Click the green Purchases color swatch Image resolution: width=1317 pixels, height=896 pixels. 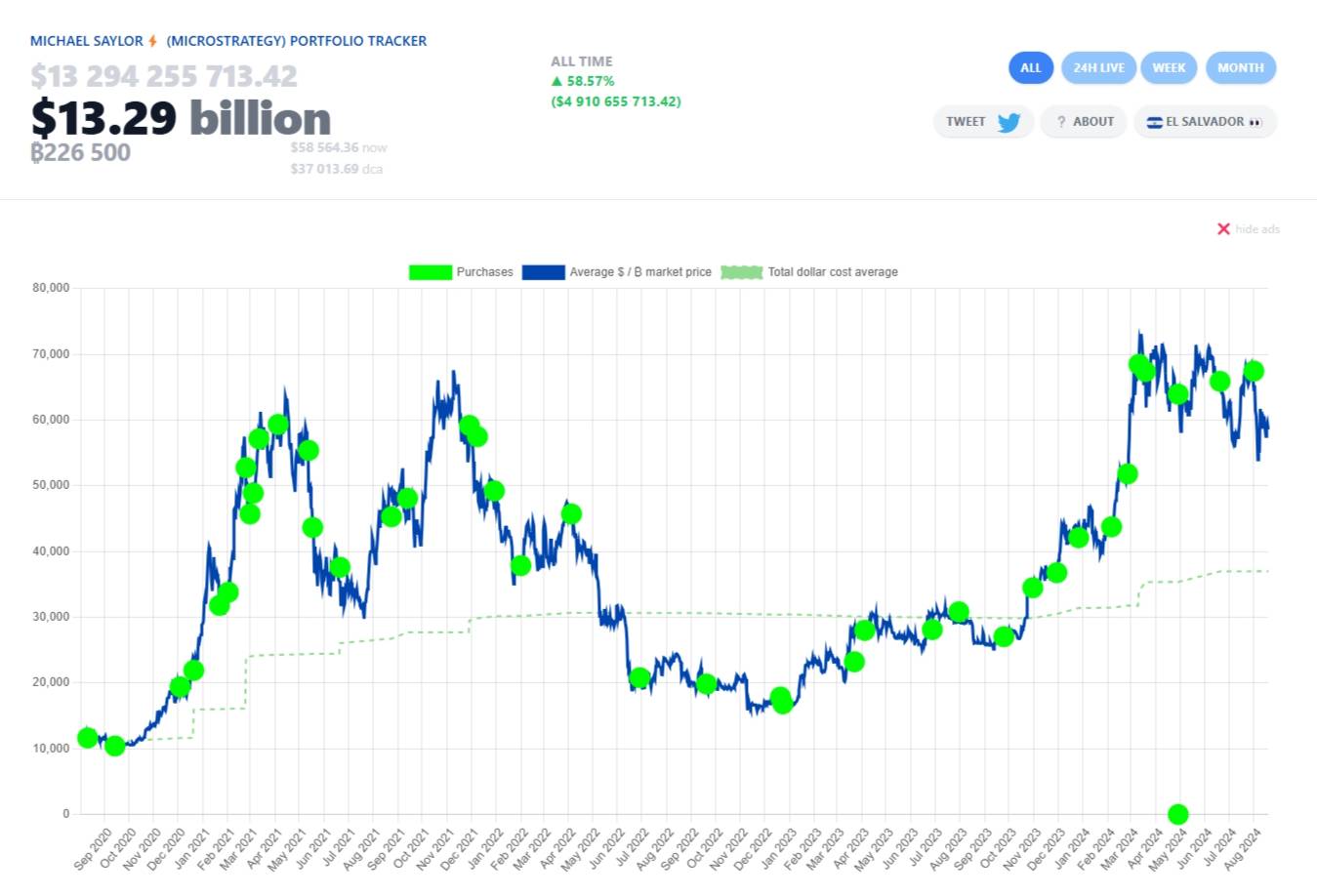point(431,272)
